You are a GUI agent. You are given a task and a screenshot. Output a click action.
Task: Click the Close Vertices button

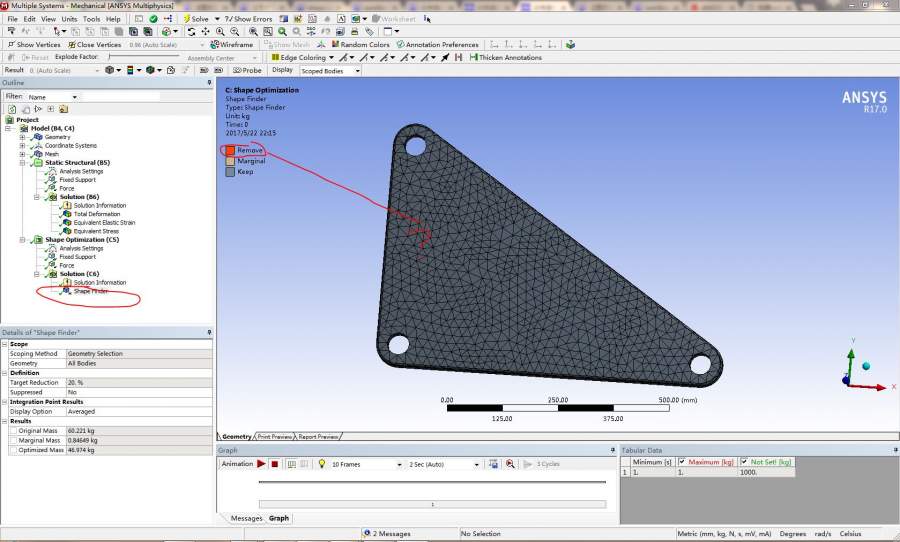[x=95, y=45]
